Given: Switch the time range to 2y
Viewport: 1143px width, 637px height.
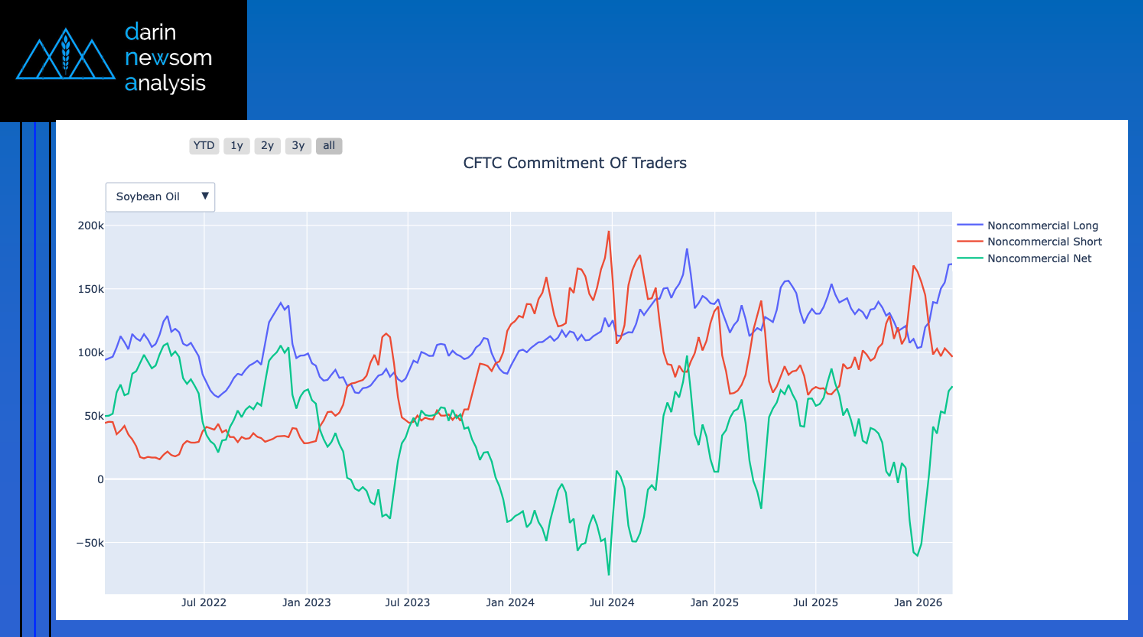Looking at the screenshot, I should click(267, 146).
